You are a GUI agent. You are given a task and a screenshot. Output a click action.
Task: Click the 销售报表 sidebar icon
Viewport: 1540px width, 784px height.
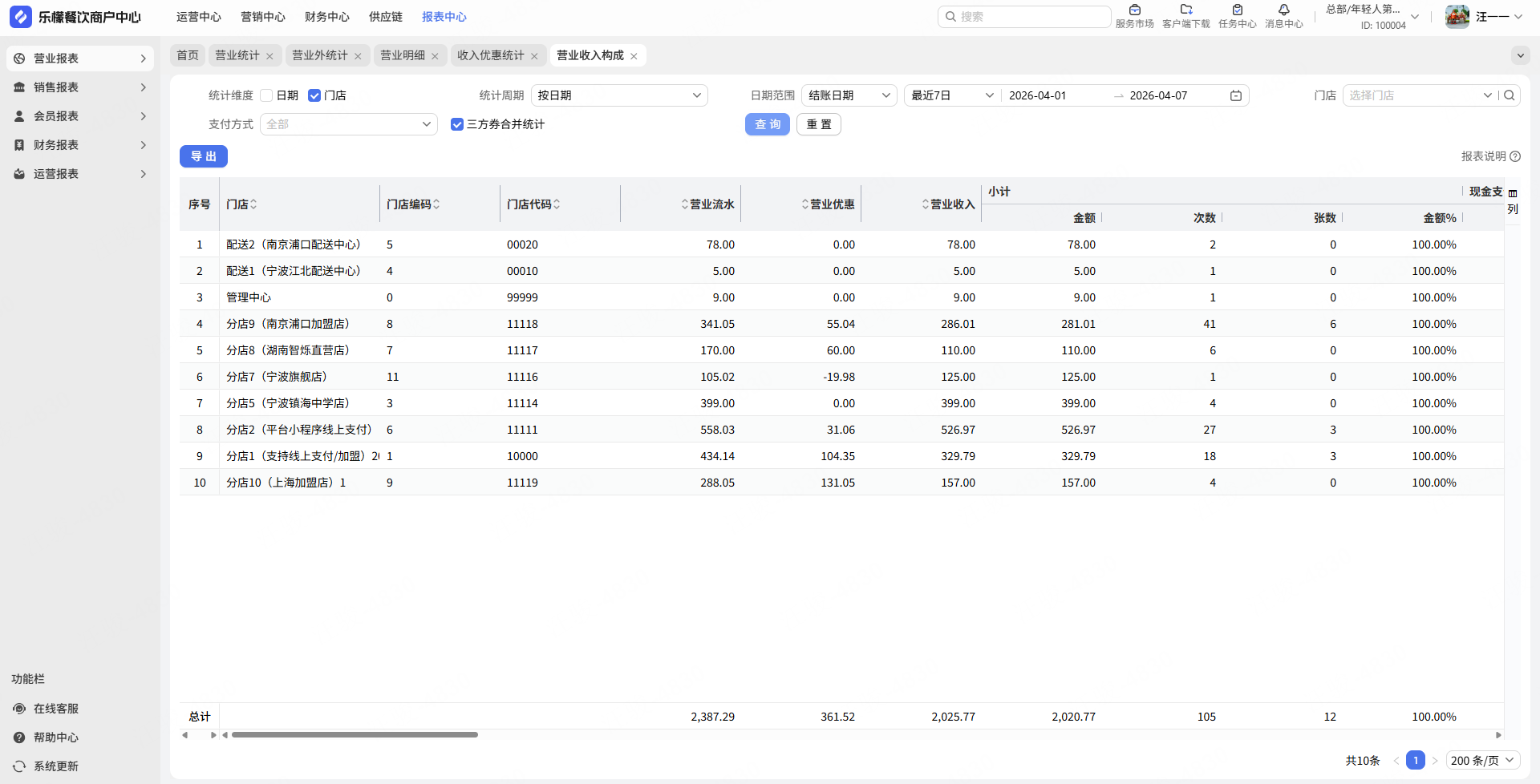(x=19, y=87)
